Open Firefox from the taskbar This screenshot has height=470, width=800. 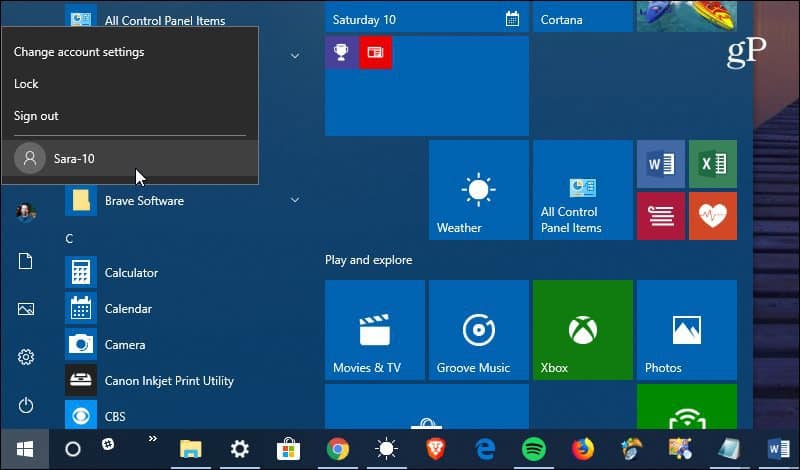[x=582, y=449]
